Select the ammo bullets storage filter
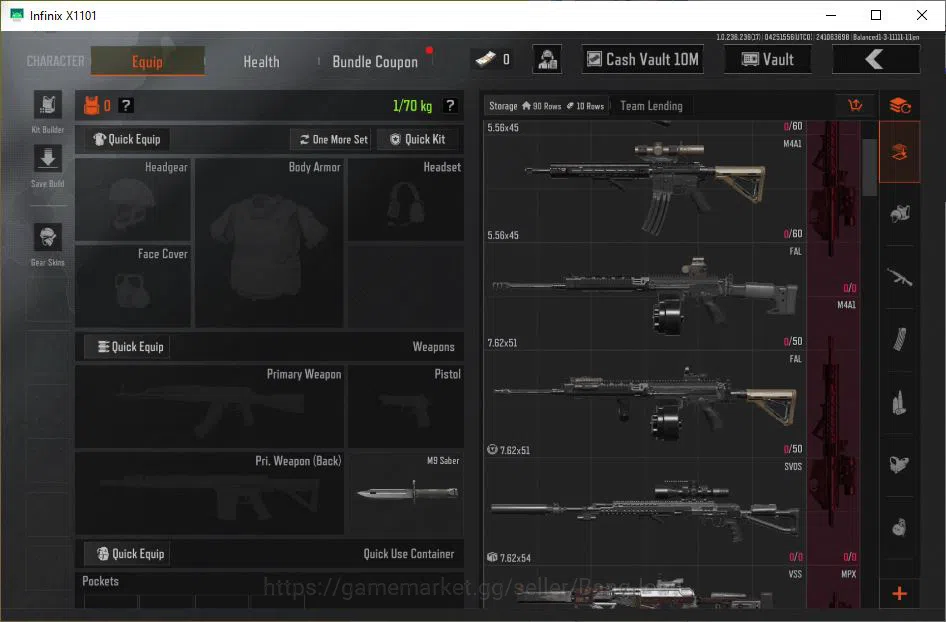946x622 pixels. [x=900, y=402]
